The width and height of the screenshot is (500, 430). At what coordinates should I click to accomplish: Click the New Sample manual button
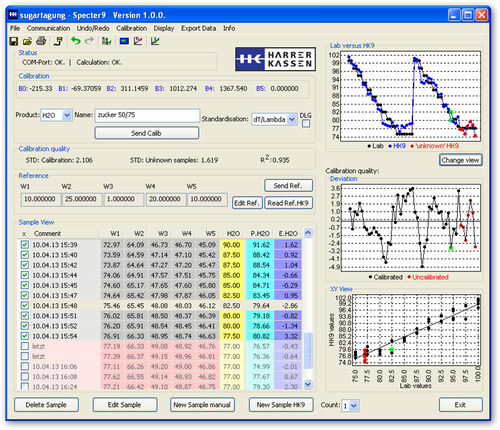point(202,405)
